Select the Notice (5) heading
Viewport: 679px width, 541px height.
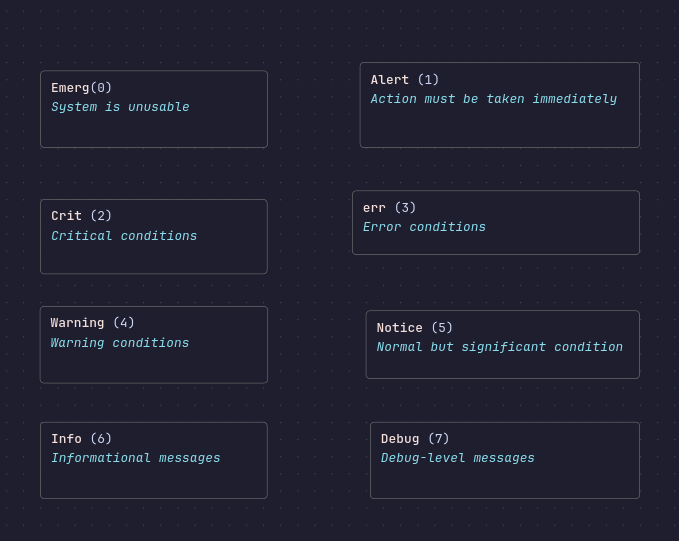(x=414, y=327)
